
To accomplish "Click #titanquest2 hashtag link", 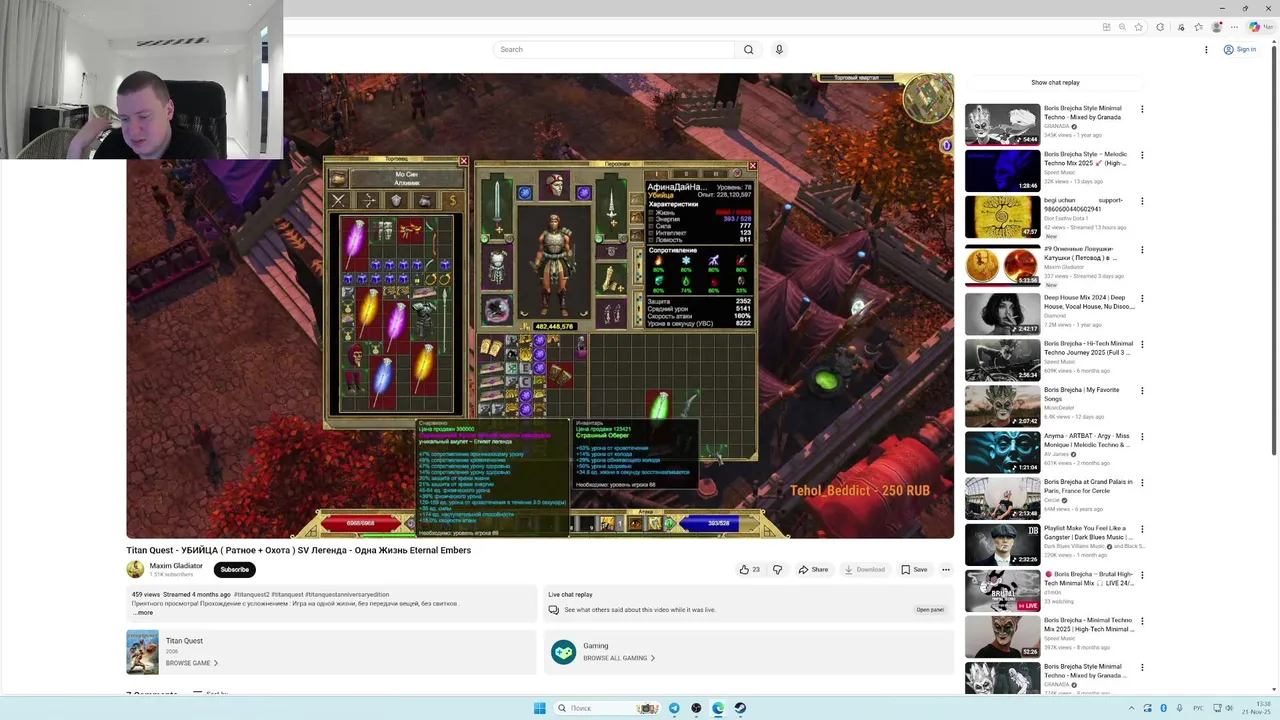I will point(253,594).
